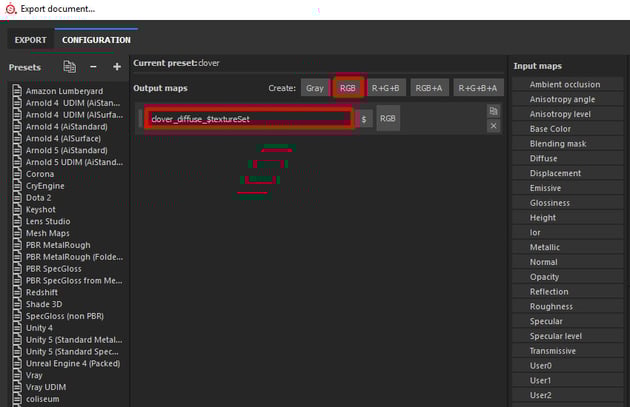
Task: Pick the Roughness input map
Action: (567, 307)
